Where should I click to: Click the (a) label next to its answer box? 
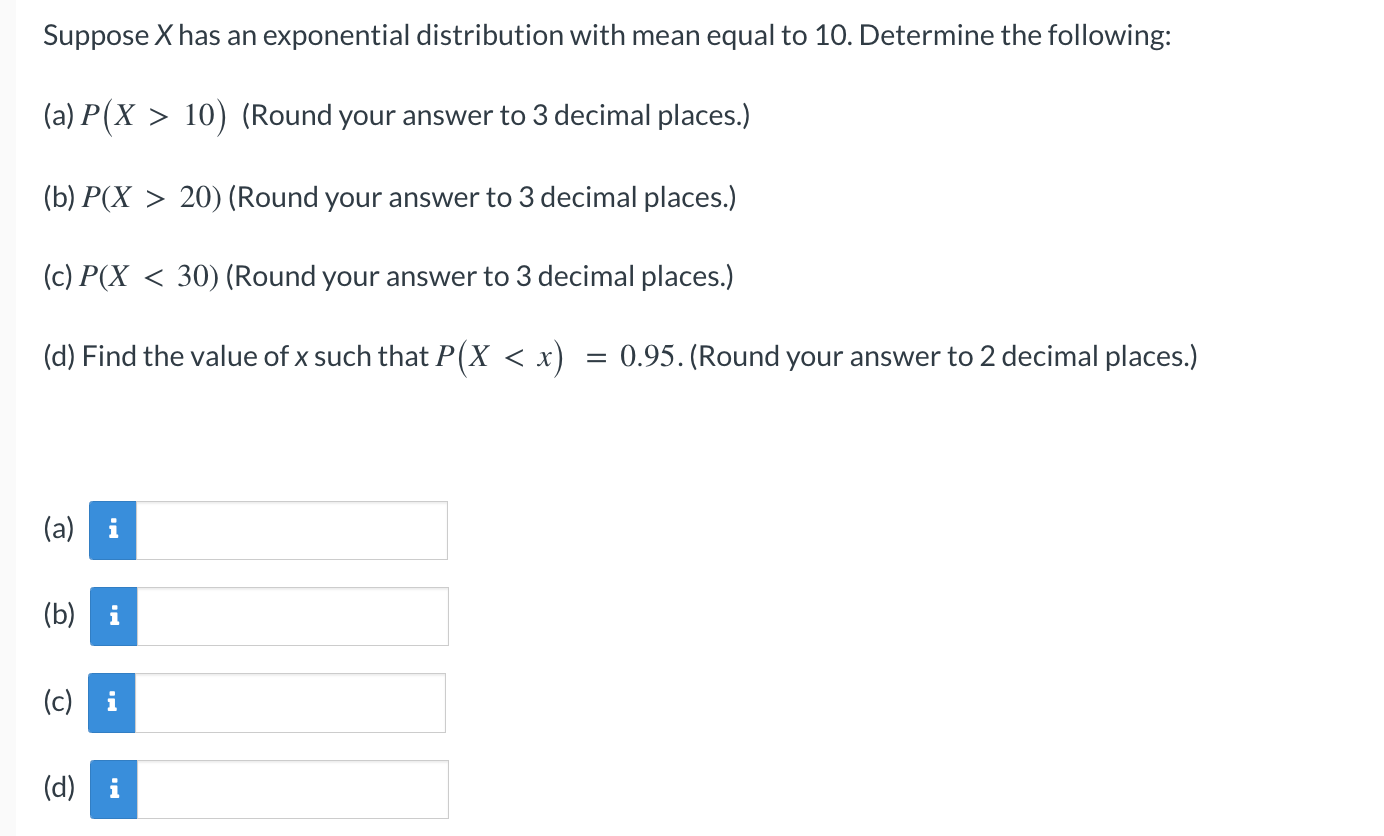pyautogui.click(x=58, y=529)
